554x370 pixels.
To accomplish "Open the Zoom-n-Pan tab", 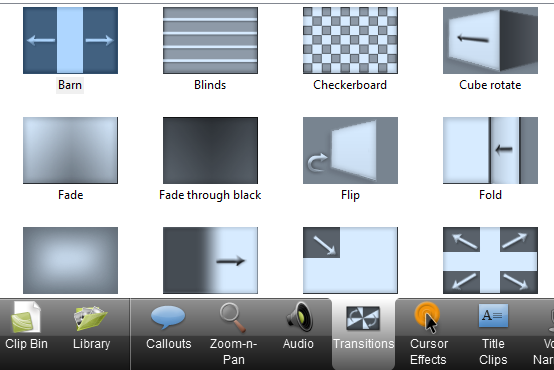I will pos(233,334).
